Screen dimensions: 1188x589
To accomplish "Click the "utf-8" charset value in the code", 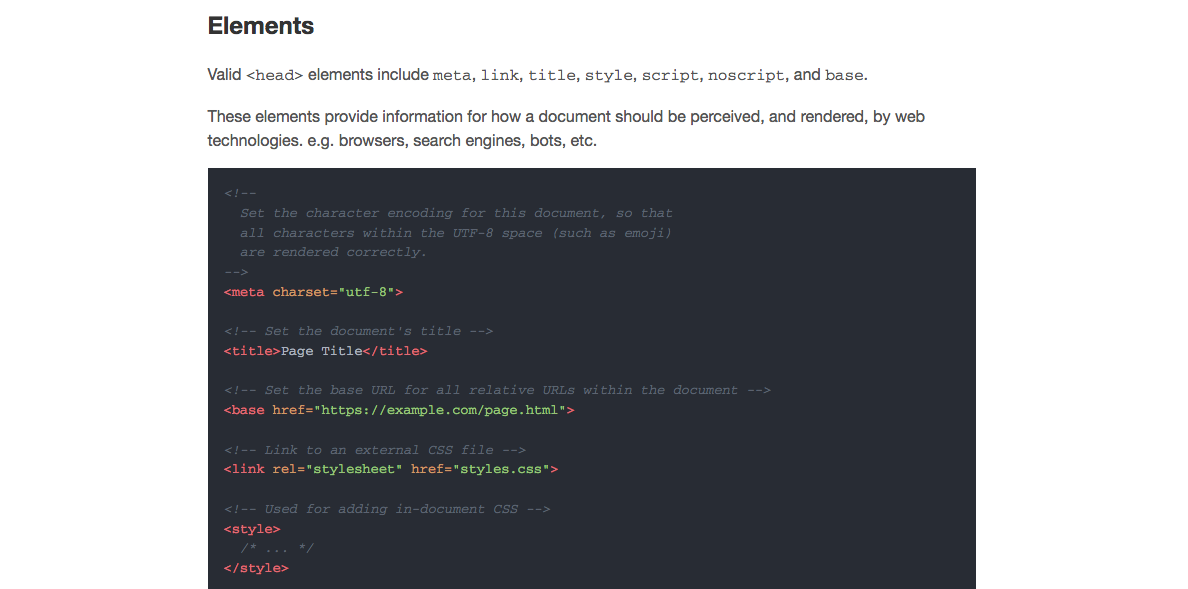I will click(366, 292).
